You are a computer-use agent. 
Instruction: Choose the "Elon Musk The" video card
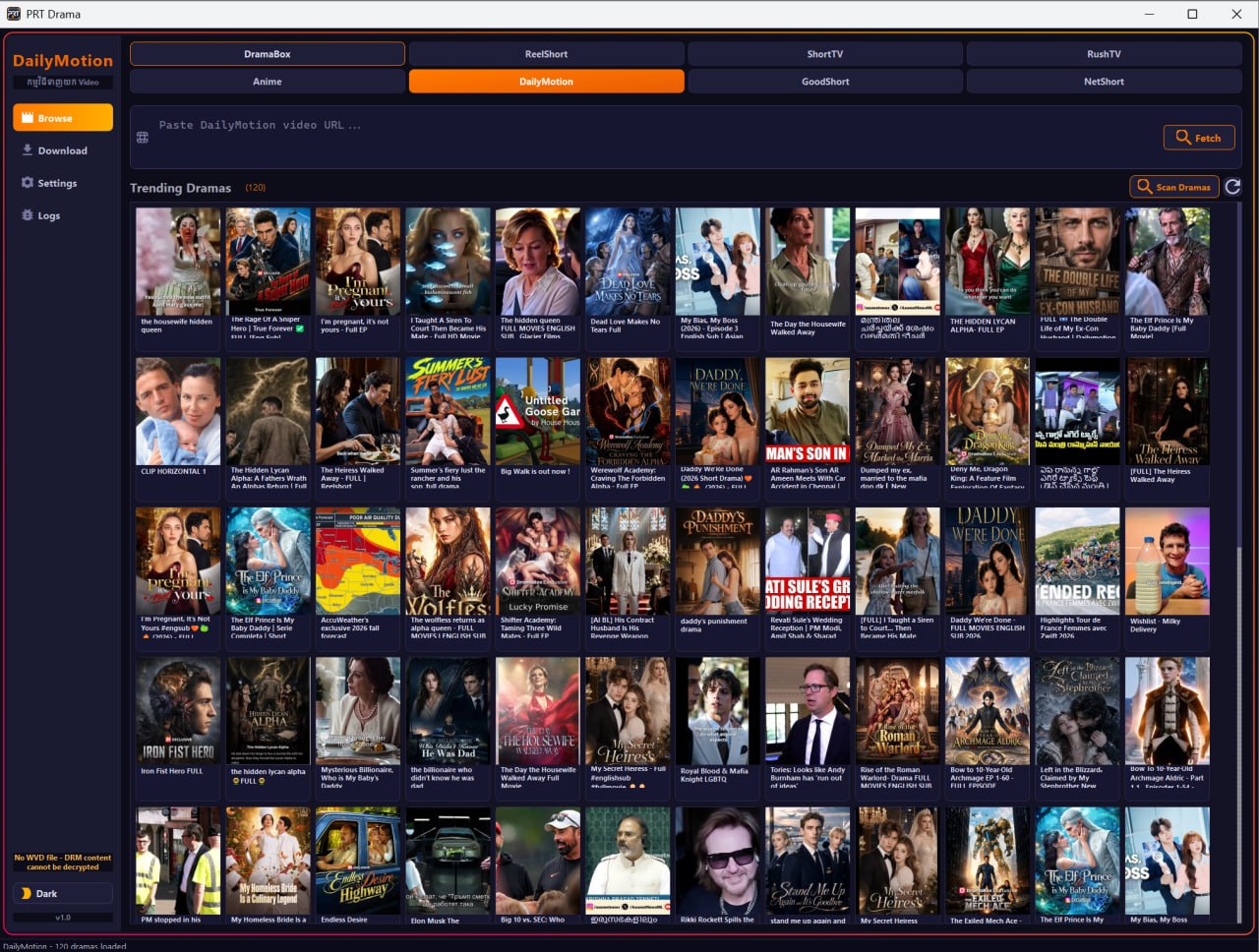449,866
